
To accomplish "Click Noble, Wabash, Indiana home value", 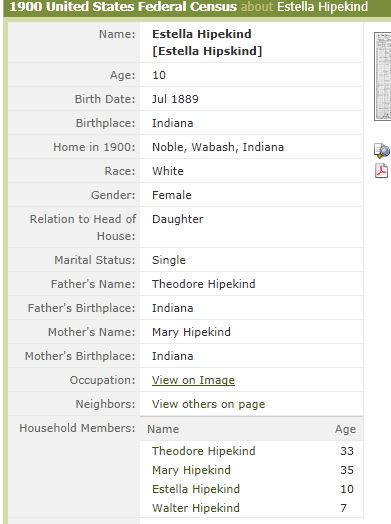I will pos(218,147).
